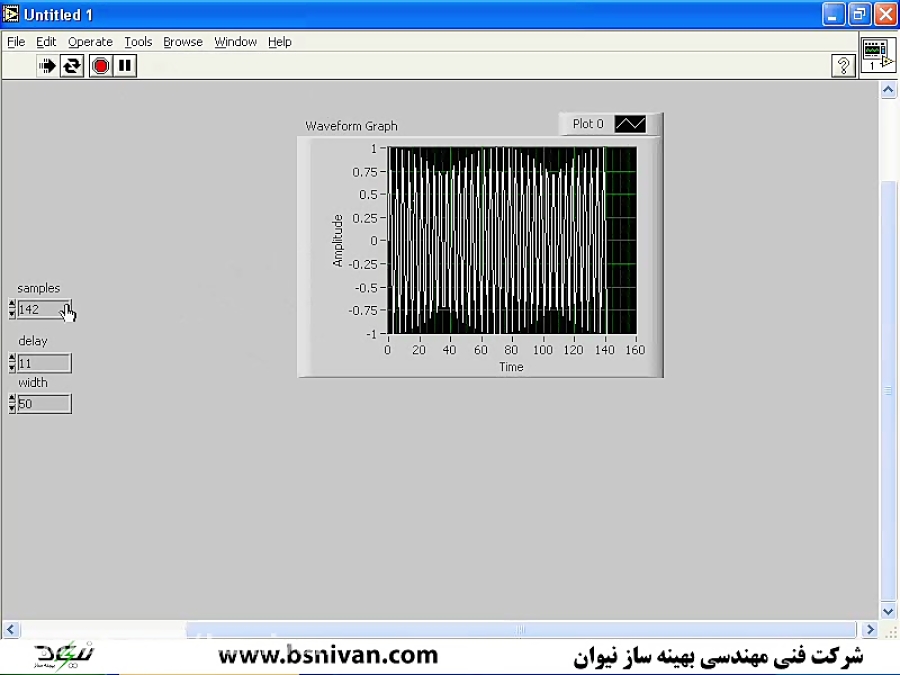
Task: Click the Plot 0 legend label
Action: point(588,123)
